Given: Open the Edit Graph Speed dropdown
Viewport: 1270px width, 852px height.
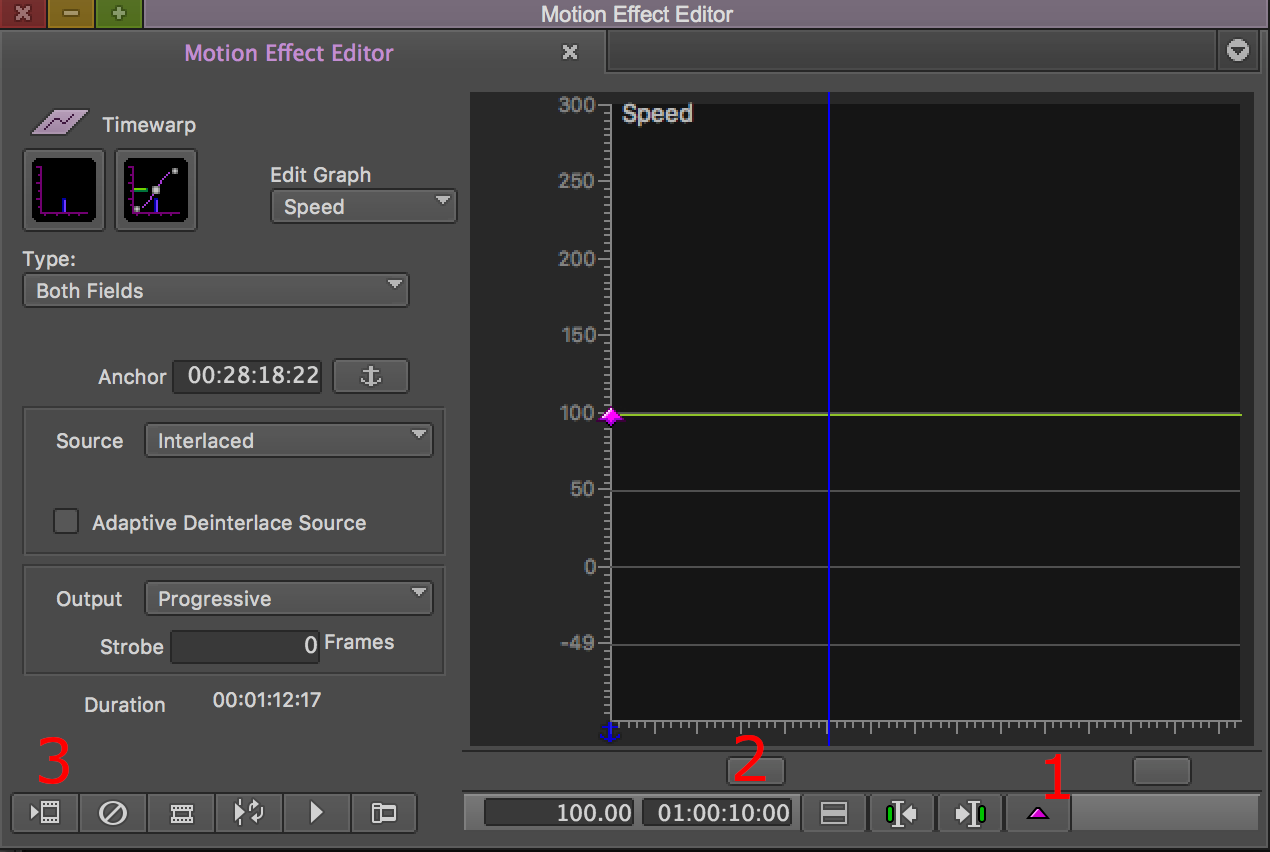Looking at the screenshot, I should 363,207.
